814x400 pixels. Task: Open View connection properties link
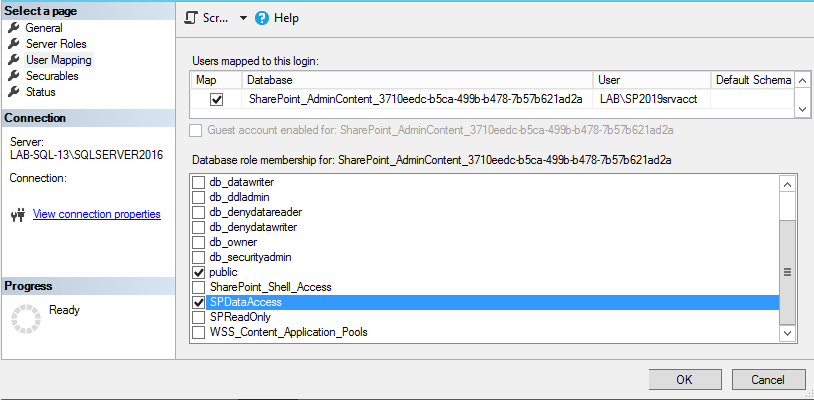(x=97, y=214)
